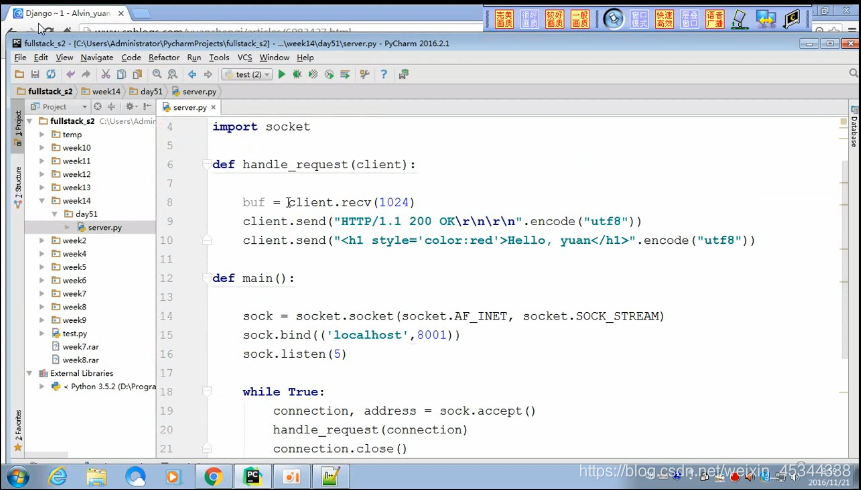Image resolution: width=861 pixels, height=490 pixels.
Task: Start debugging with the bug icon
Action: 297,74
